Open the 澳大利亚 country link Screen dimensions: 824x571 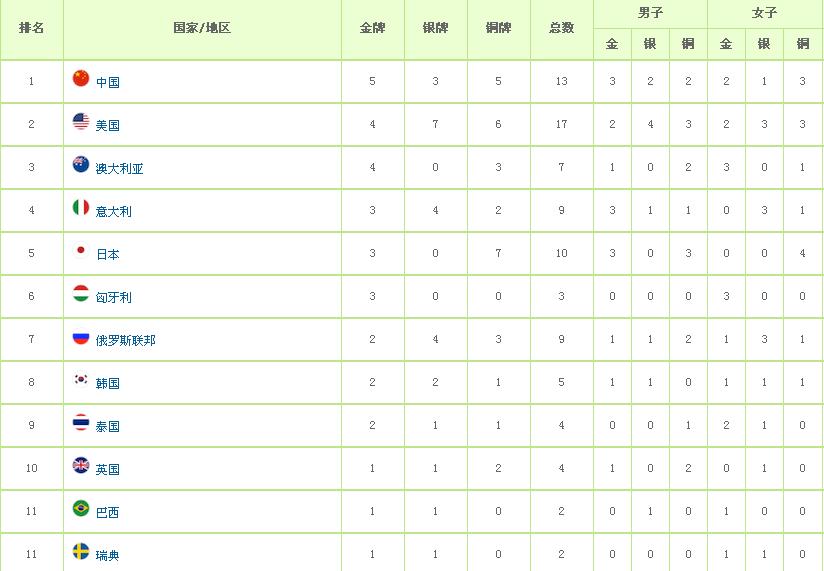tap(119, 169)
